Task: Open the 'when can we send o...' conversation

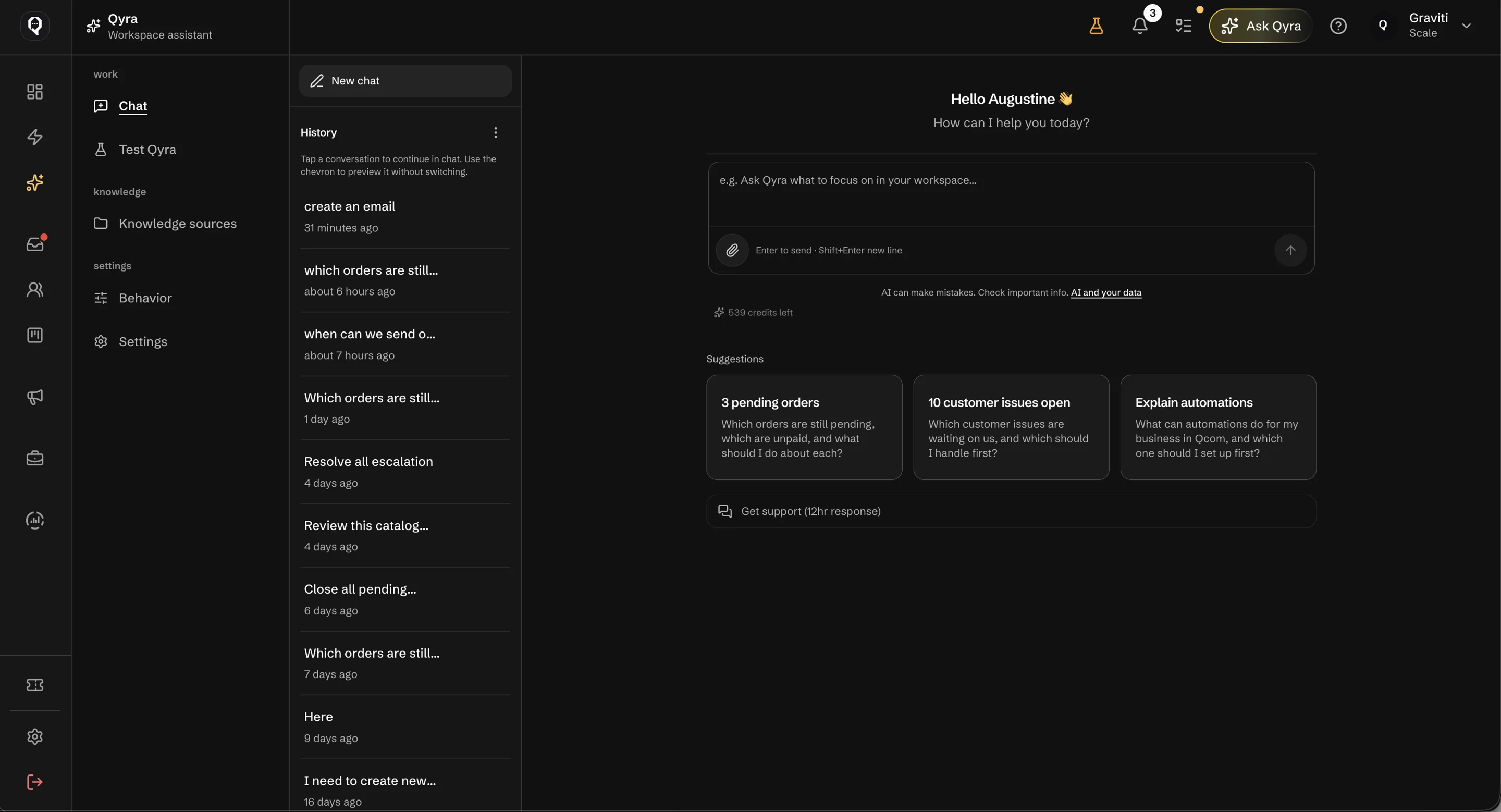Action: [405, 345]
